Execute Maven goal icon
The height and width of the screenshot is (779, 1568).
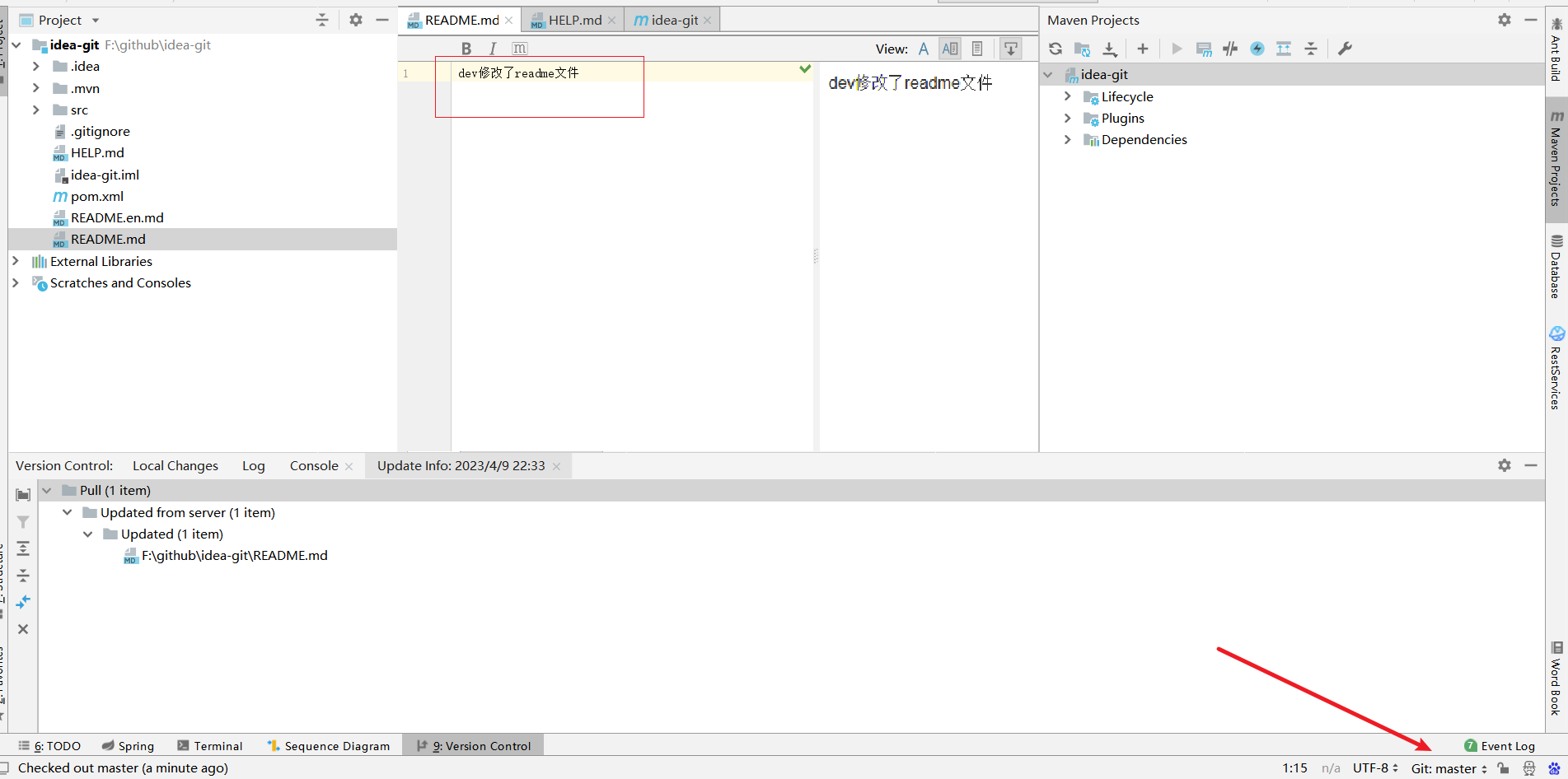pos(1204,49)
